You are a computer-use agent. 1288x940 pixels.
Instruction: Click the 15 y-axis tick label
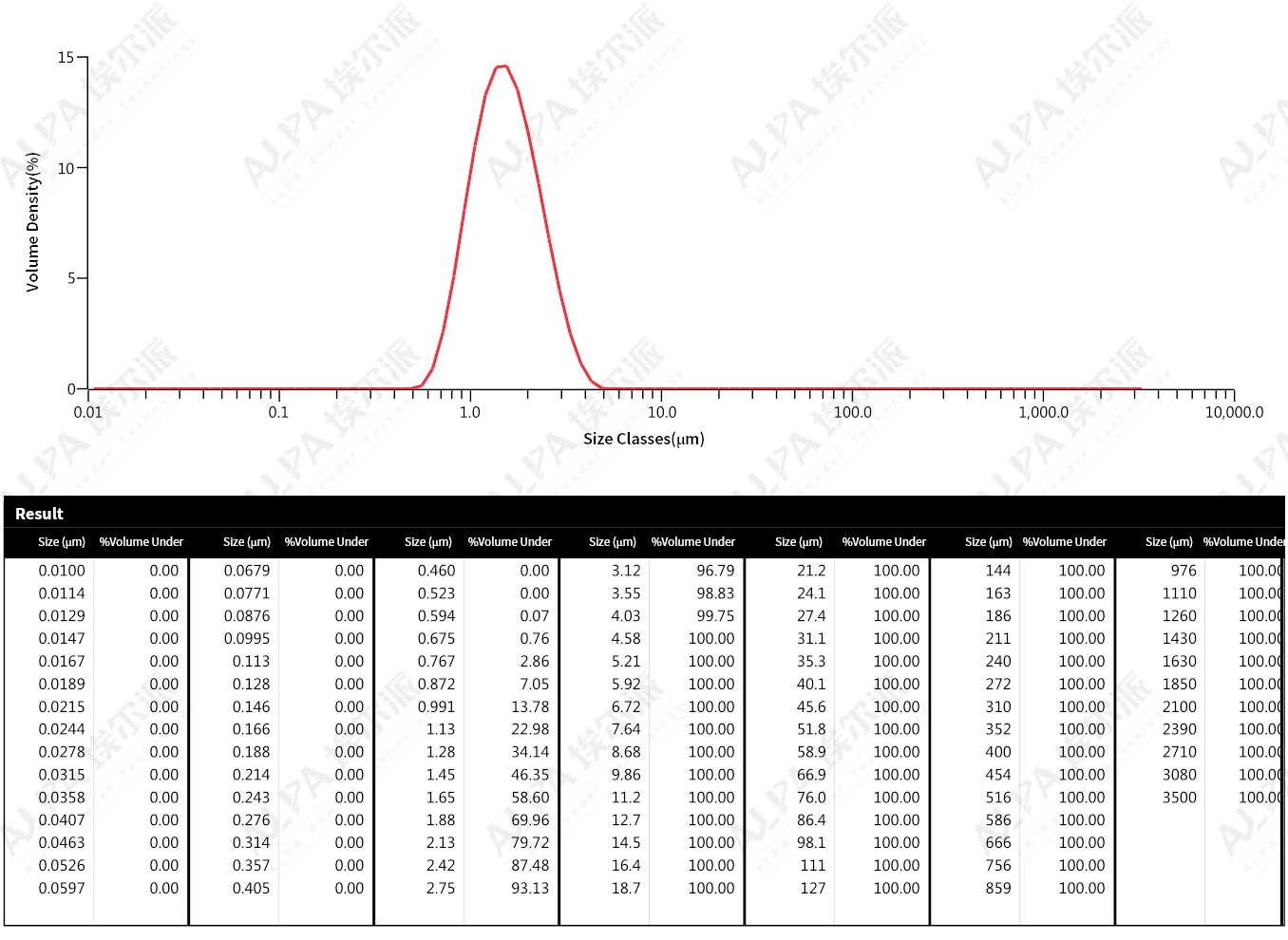click(66, 58)
